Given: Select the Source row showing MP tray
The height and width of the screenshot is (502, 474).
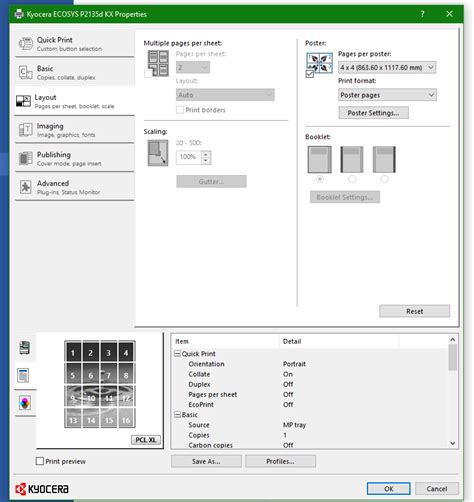Looking at the screenshot, I should point(310,425).
